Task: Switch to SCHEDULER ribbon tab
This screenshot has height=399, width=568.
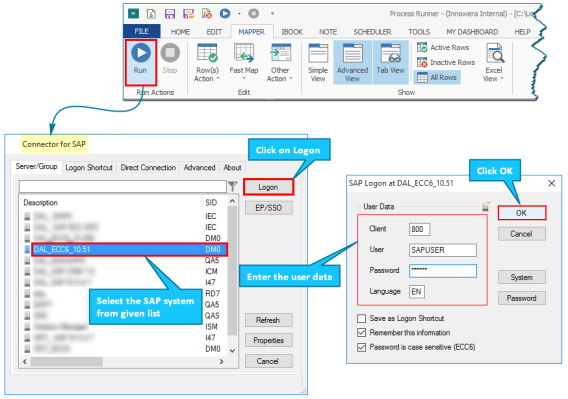Action: pos(372,32)
